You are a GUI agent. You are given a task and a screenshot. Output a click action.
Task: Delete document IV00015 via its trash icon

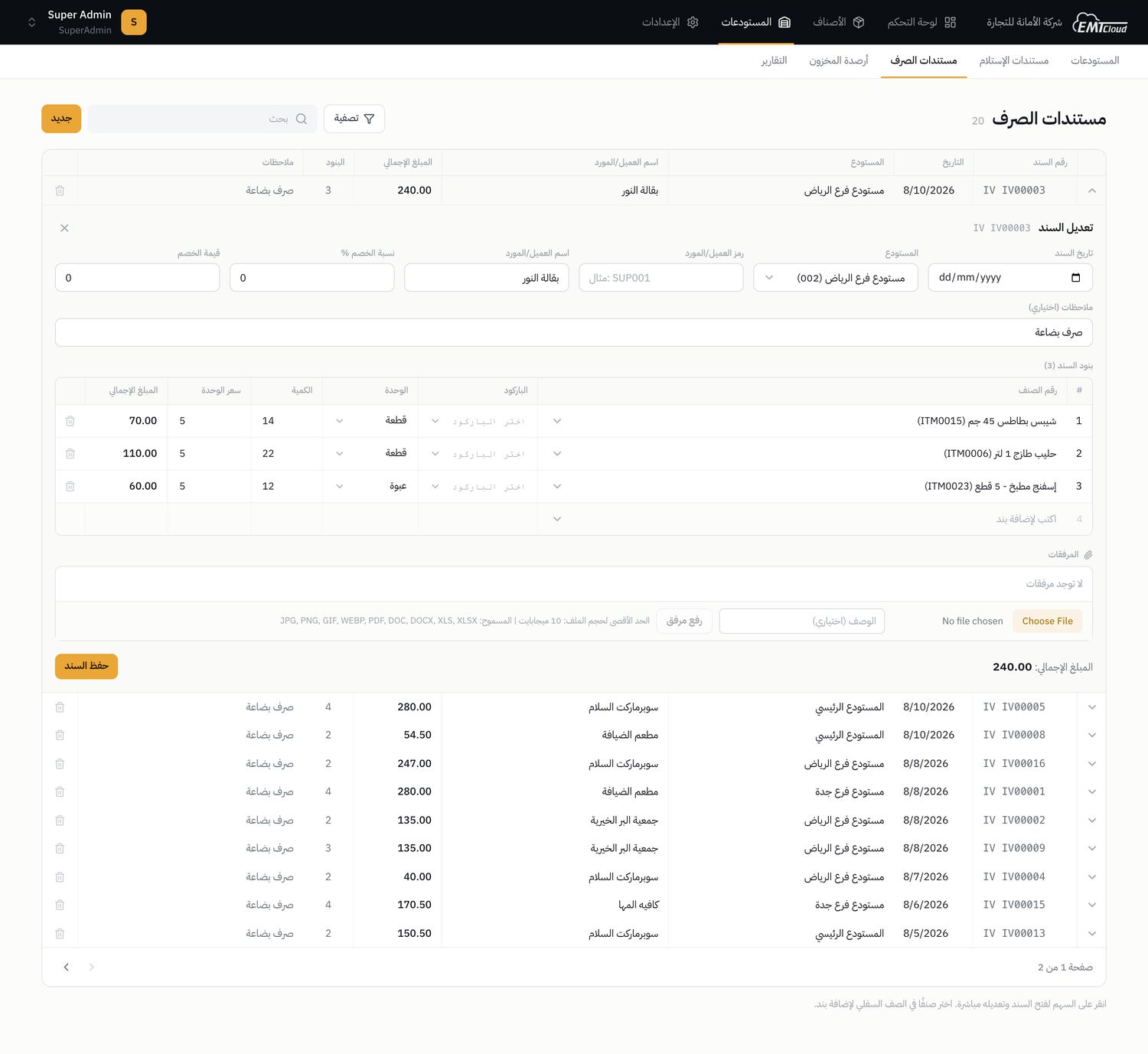(60, 906)
